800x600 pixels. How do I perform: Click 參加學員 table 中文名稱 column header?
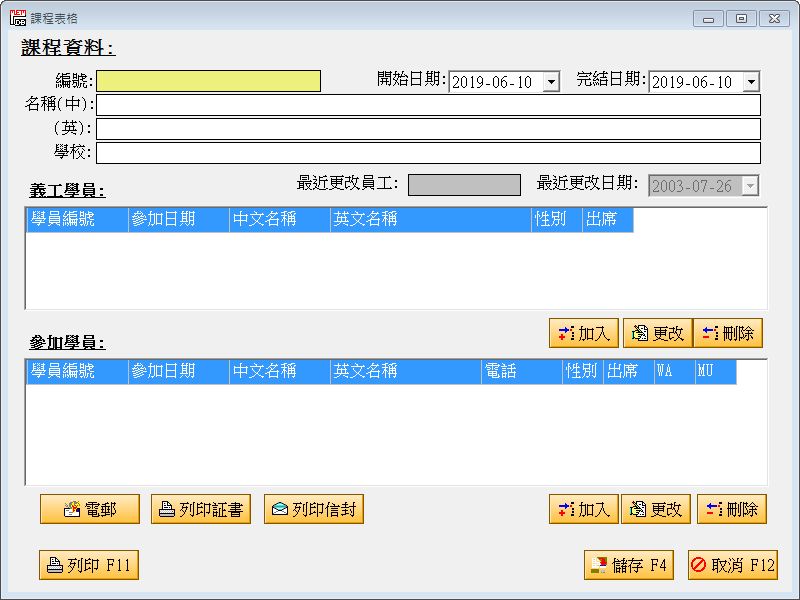[280, 371]
